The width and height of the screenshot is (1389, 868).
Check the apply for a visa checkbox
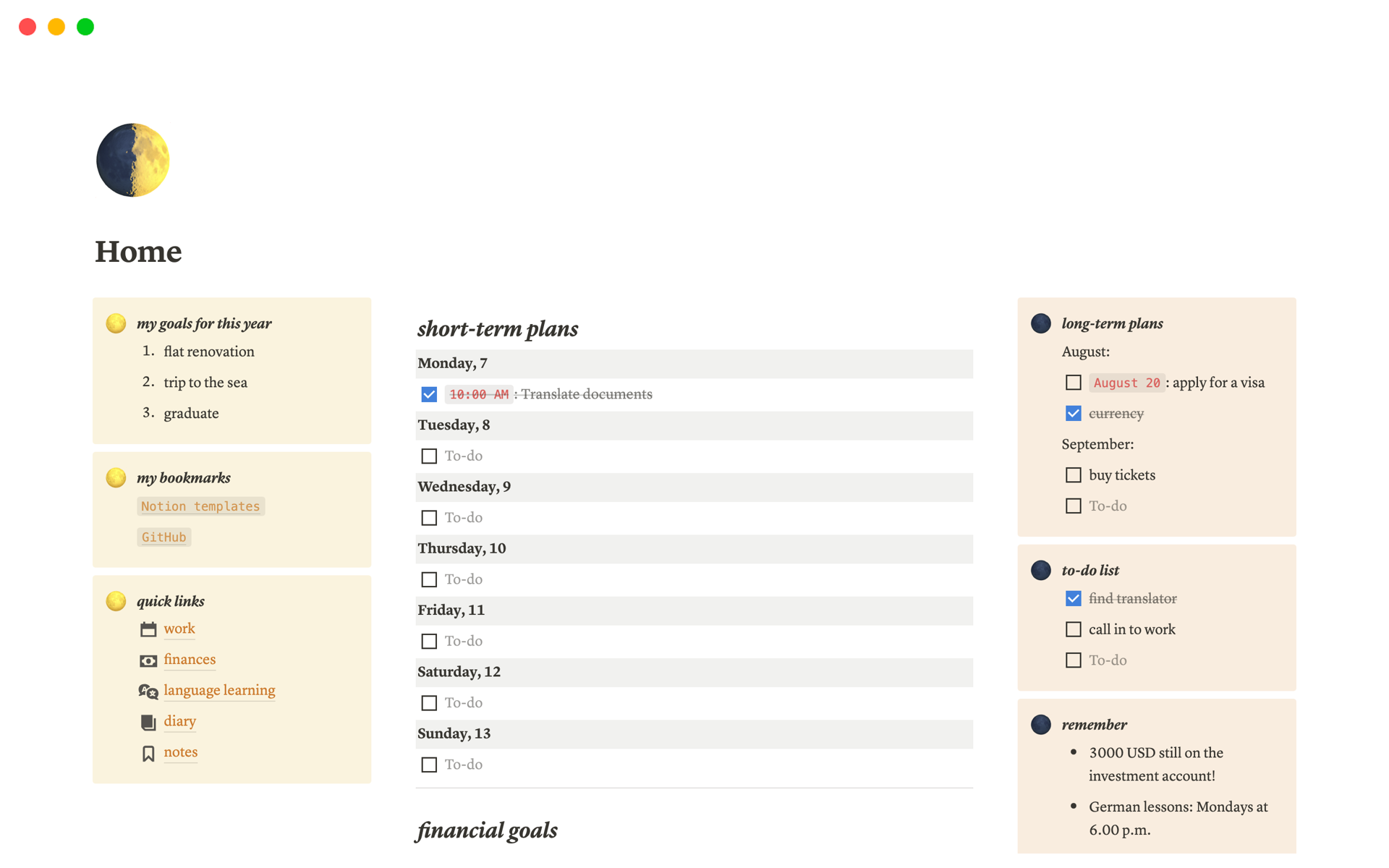click(1073, 383)
